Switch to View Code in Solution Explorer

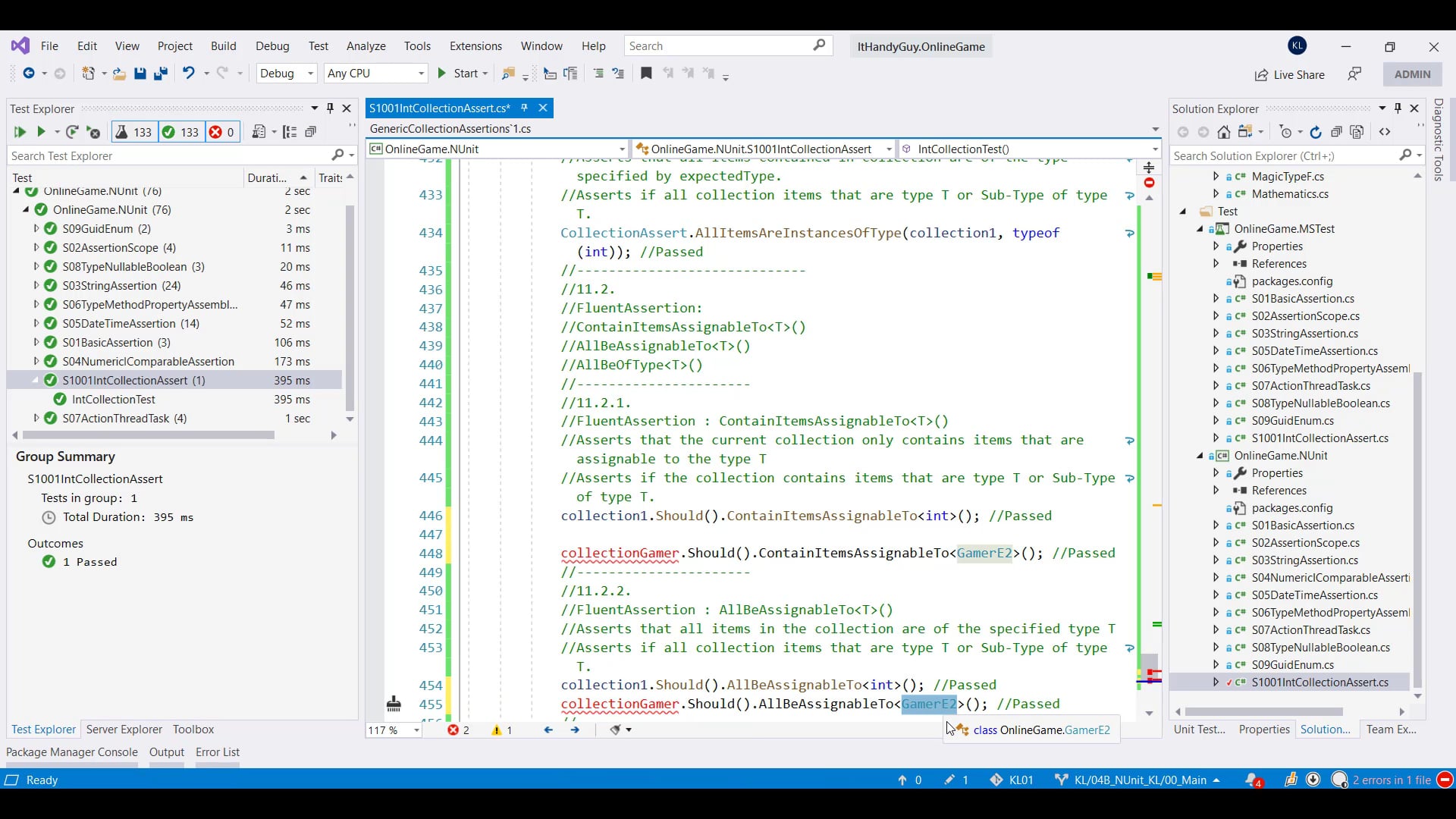coord(1385,131)
